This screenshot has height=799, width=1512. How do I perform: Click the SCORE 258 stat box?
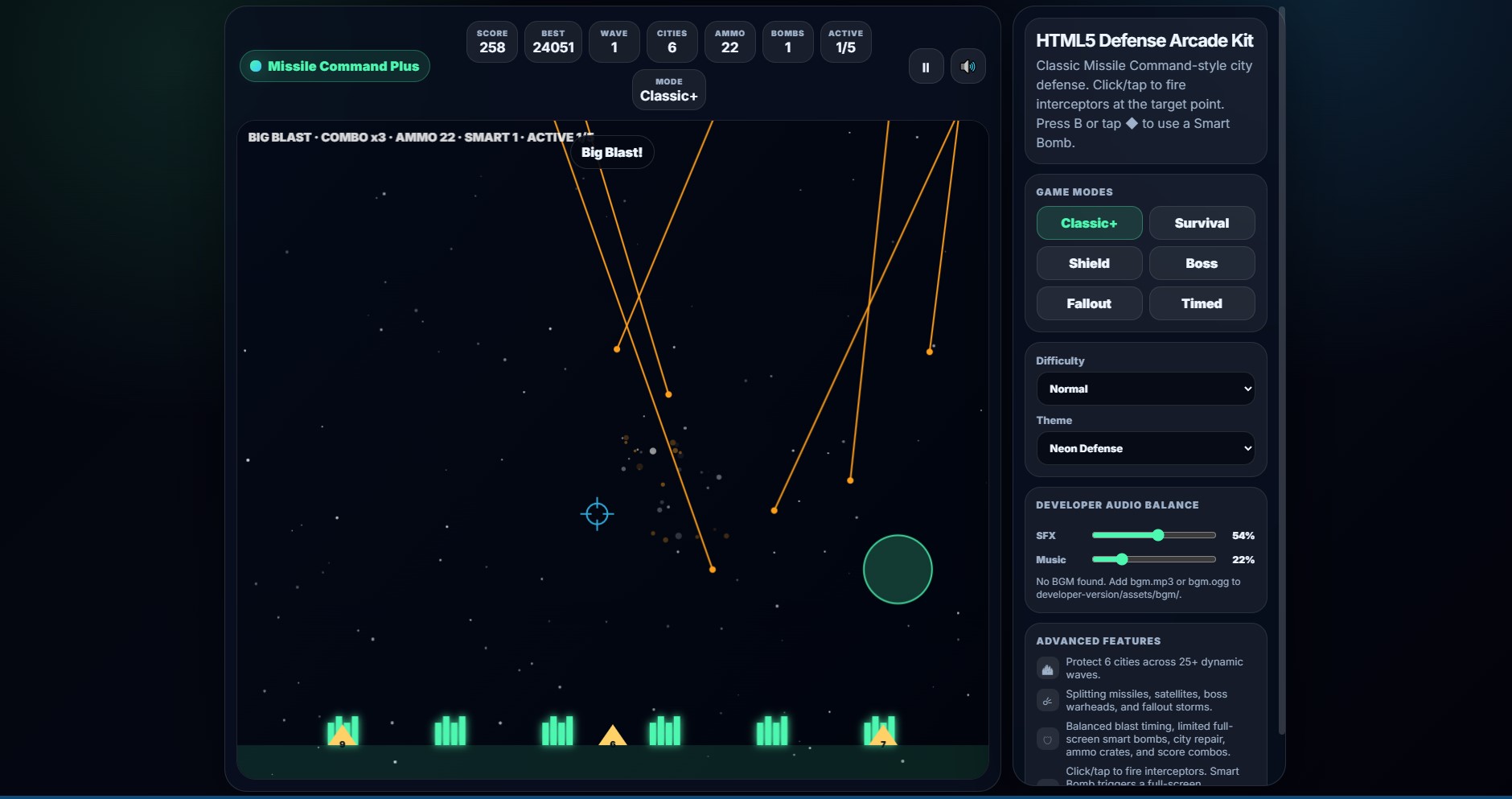tap(492, 42)
